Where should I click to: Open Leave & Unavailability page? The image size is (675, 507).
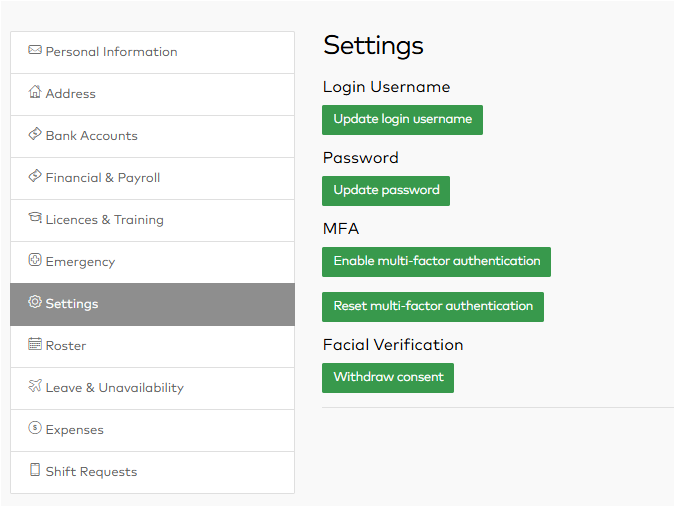[x=152, y=389]
